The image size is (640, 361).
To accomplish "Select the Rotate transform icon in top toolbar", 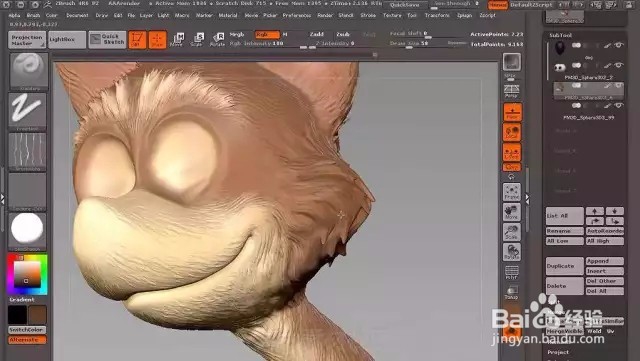I will tap(218, 40).
